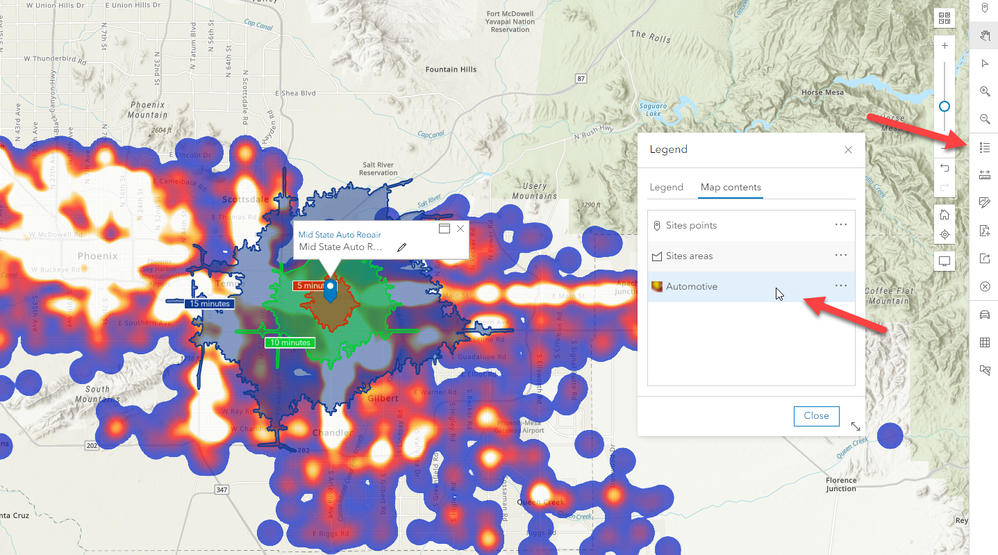Open the Mid State Auto Repair link
Image resolution: width=998 pixels, height=555 pixels.
tap(339, 234)
